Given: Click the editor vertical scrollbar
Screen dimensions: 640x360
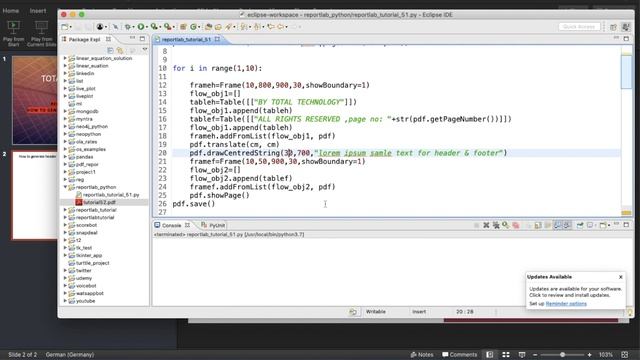Looking at the screenshot, I should [x=626, y=73].
